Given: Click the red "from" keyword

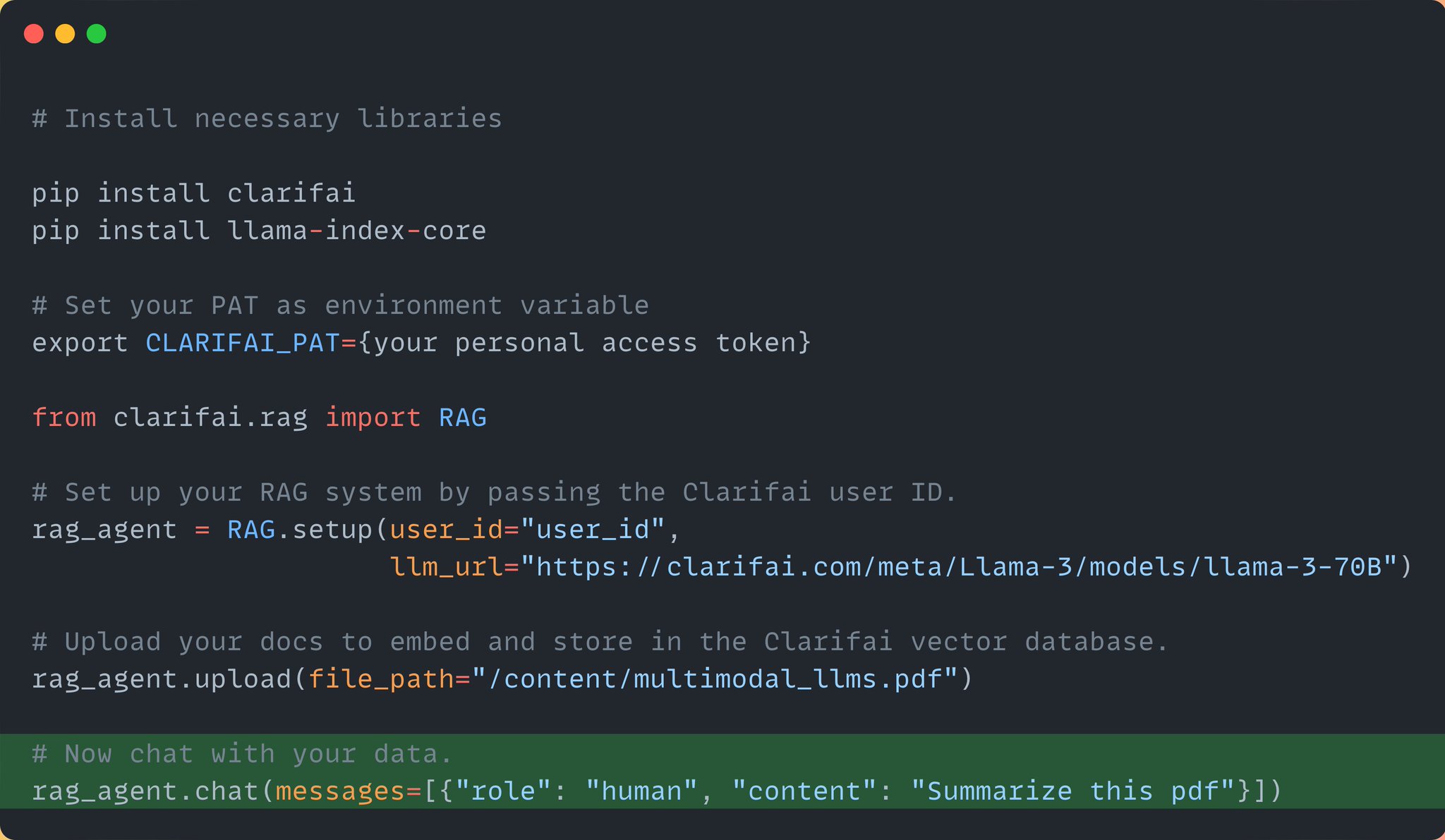Looking at the screenshot, I should tap(64, 418).
